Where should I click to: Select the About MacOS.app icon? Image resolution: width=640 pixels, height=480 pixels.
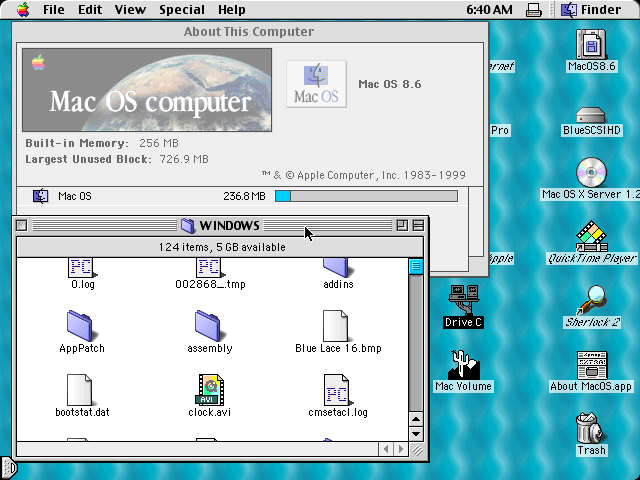coord(591,365)
